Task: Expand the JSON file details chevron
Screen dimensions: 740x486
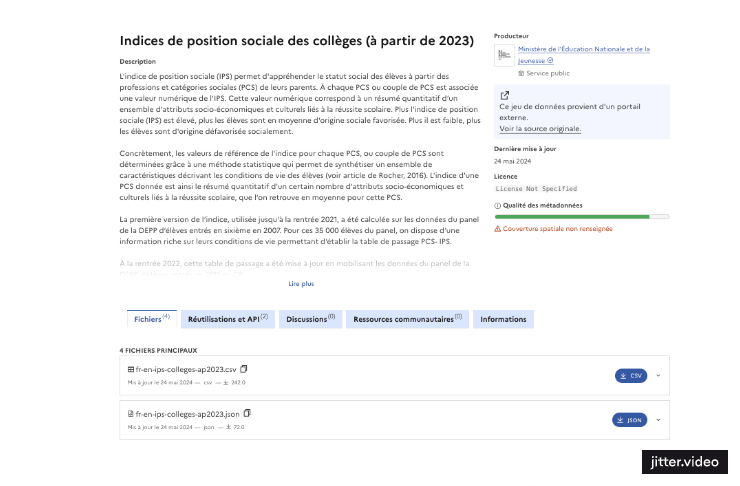Action: pos(658,420)
